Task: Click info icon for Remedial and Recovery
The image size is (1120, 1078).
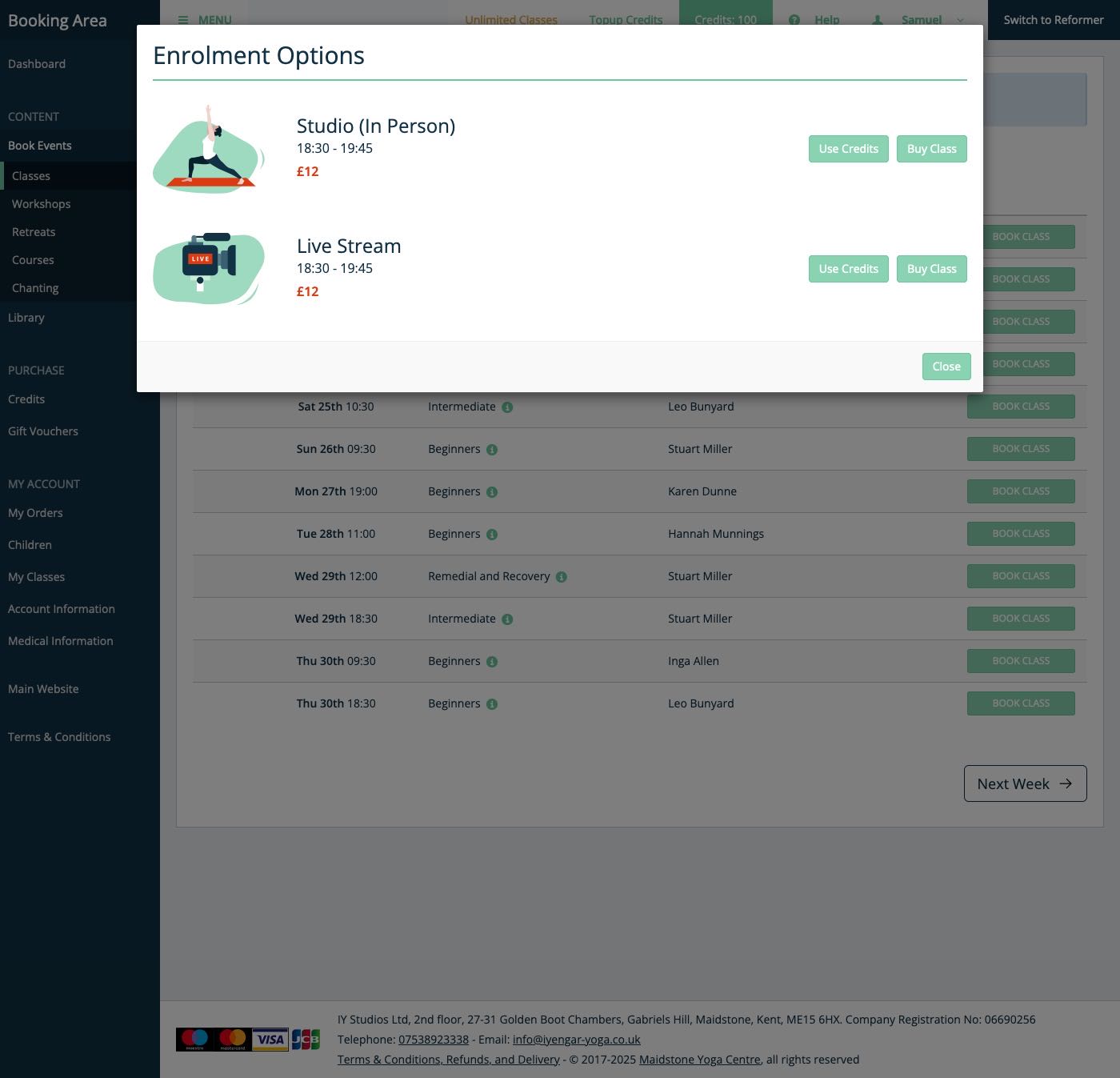Action: click(x=562, y=577)
